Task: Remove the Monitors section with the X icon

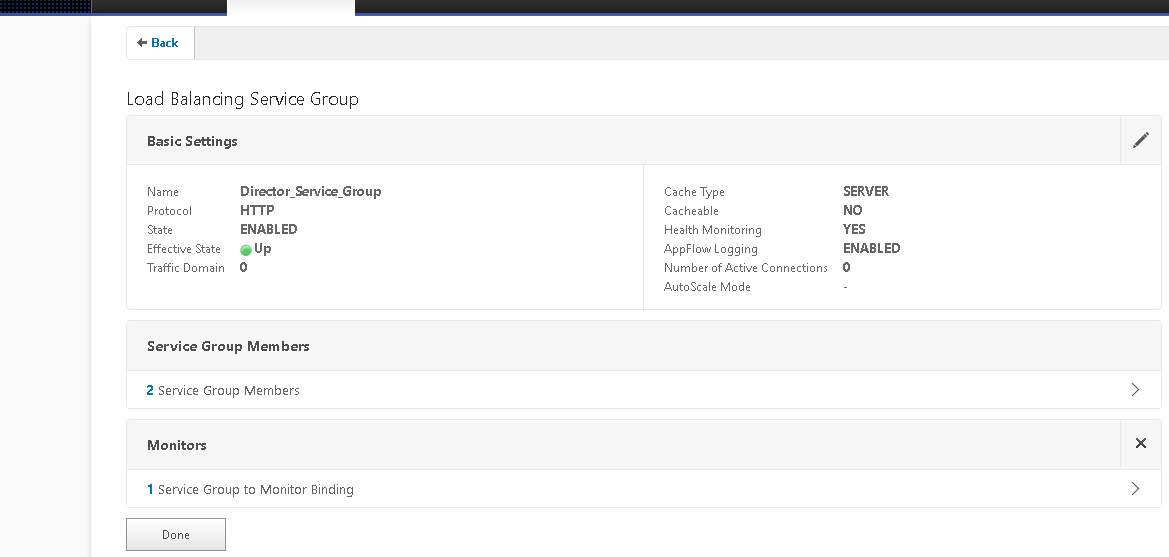Action: point(1140,444)
